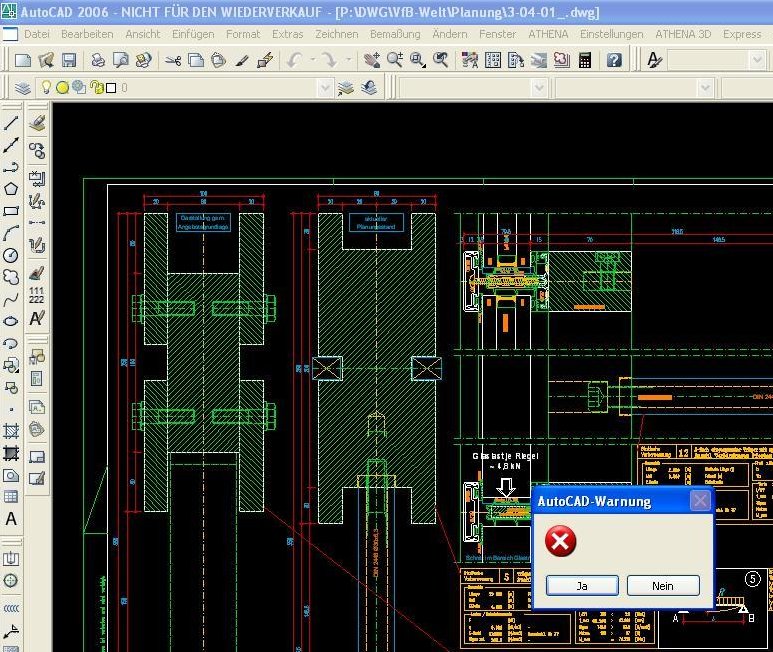Select the Construction Line (xline) tool
The image size is (773, 652).
coord(11,145)
